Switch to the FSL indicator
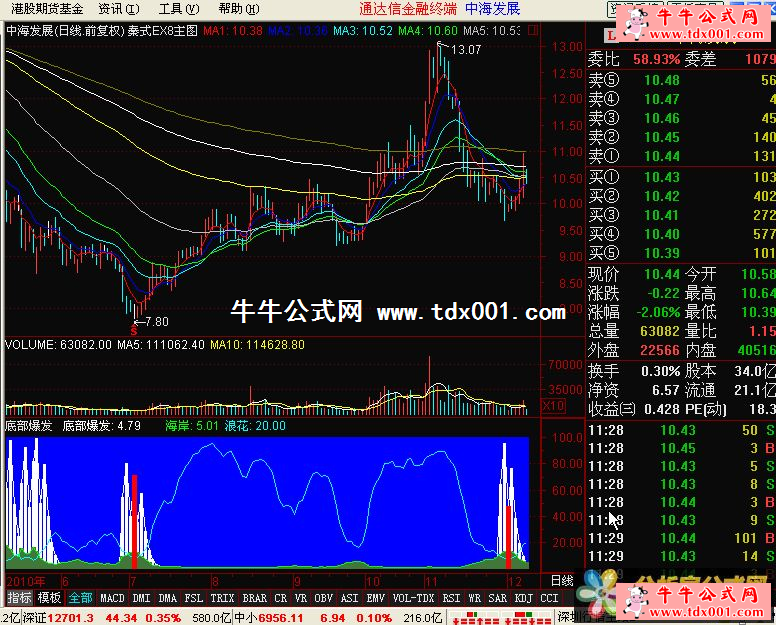This screenshot has height=625, width=776. [194, 598]
